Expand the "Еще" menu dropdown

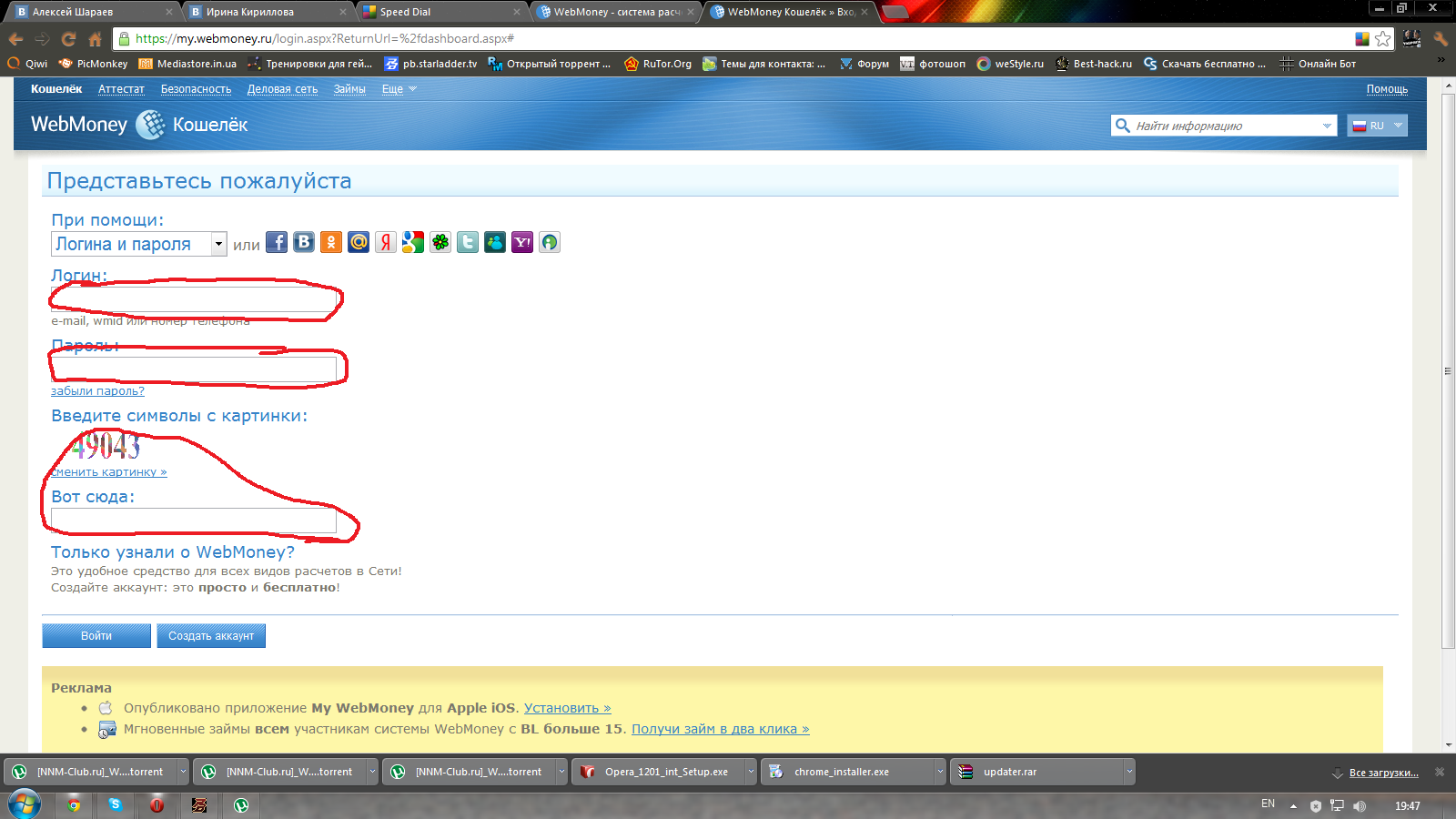tap(399, 89)
